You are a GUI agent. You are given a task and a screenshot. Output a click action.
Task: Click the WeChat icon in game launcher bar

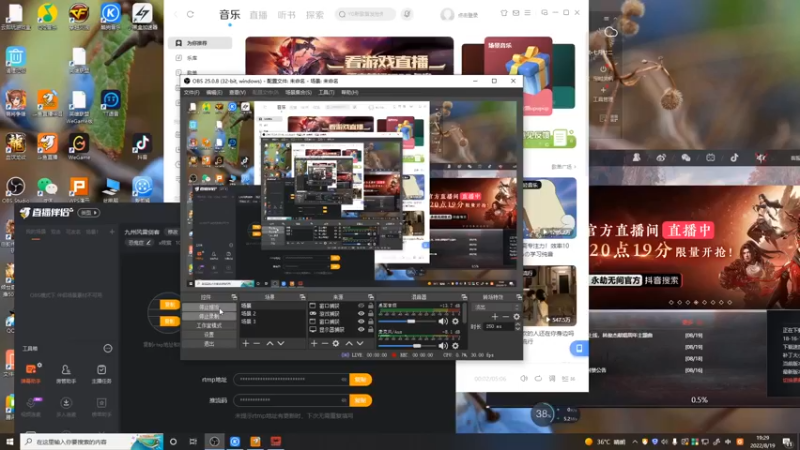coord(686,158)
